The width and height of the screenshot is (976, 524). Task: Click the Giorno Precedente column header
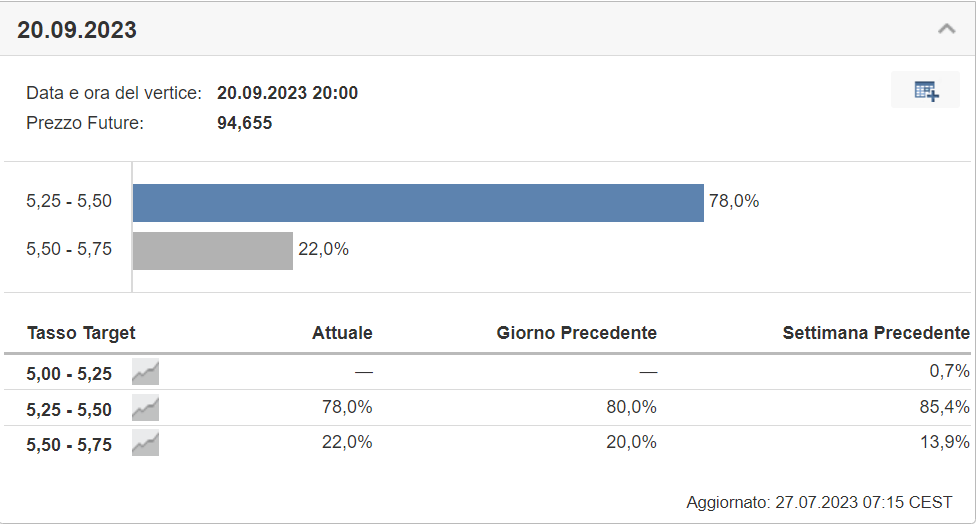576,333
